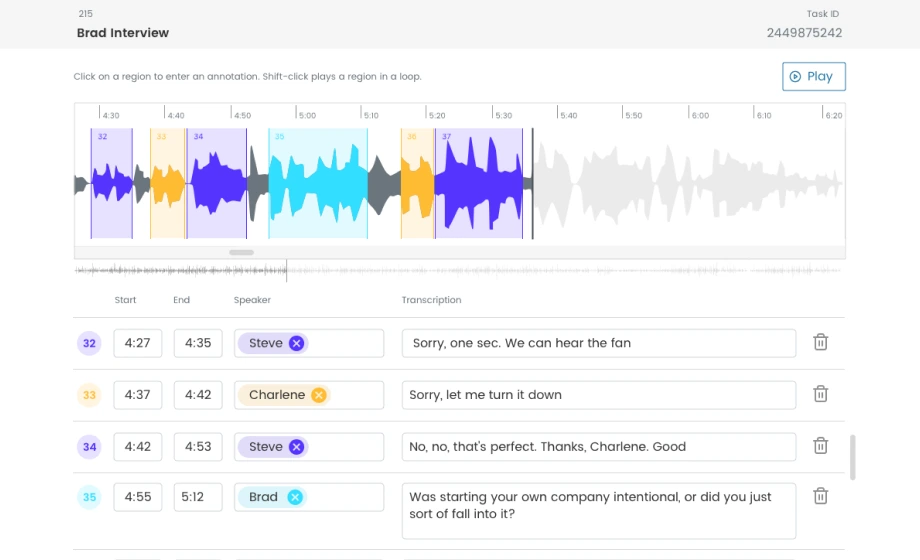Image resolution: width=920 pixels, height=560 pixels.
Task: Edit transcription "Sorry, let me turn it down"
Action: click(598, 395)
